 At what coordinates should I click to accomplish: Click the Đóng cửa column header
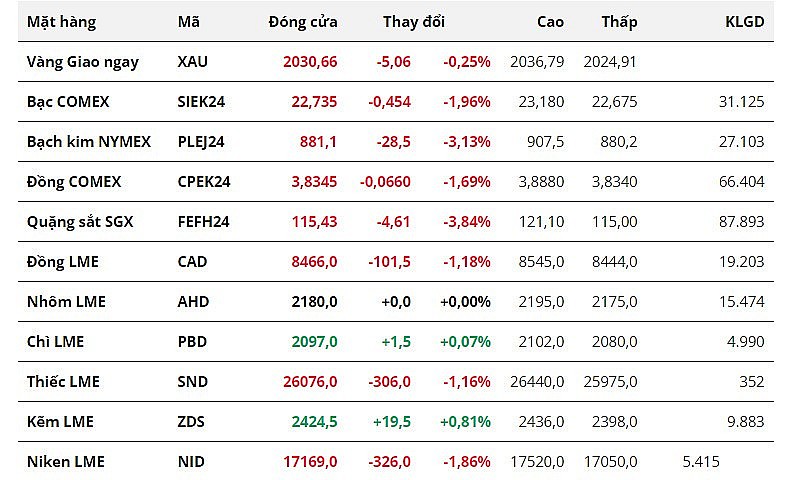click(x=303, y=21)
